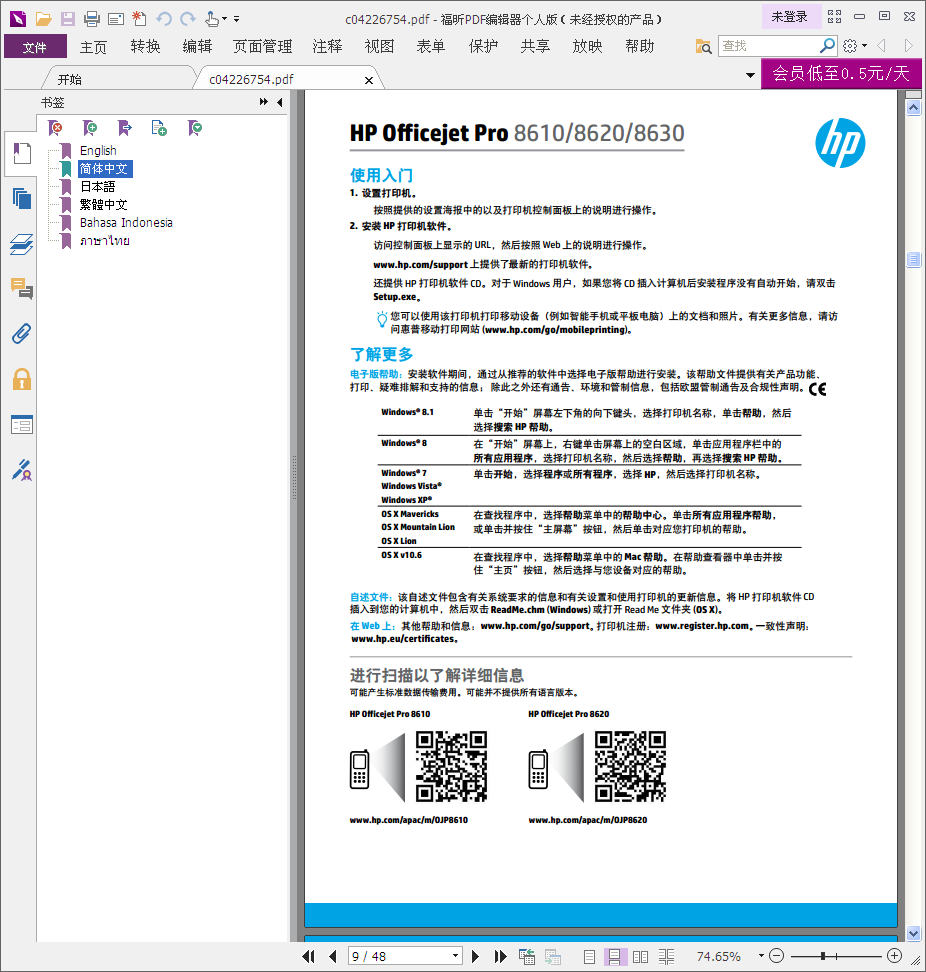
Task: Open the 帮助 ribbon tab
Action: 640,46
